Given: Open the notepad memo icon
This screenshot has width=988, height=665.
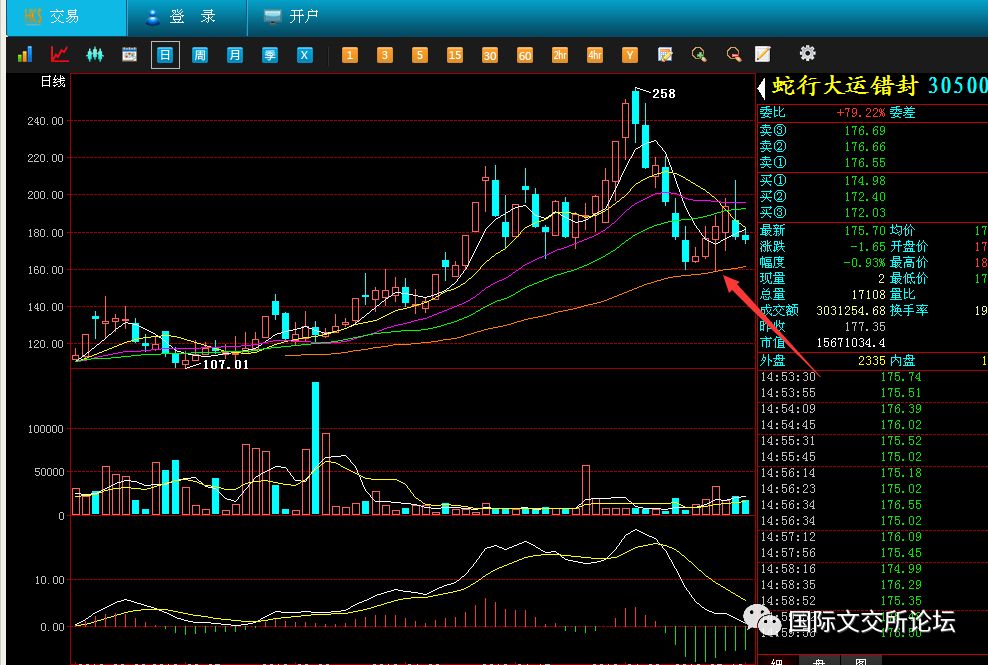Looking at the screenshot, I should pyautogui.click(x=762, y=54).
